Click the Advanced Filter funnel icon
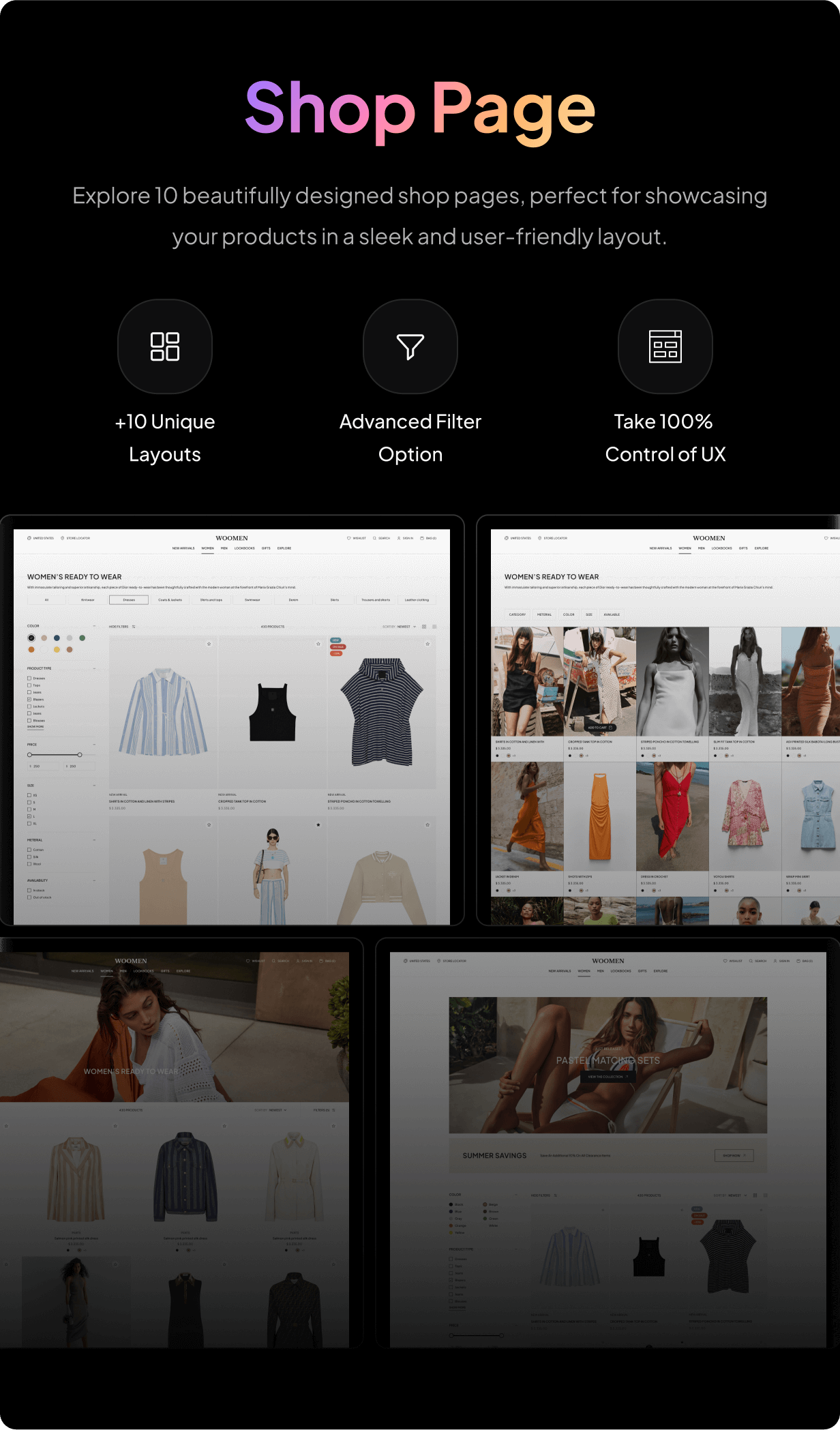840x1430 pixels. pyautogui.click(x=410, y=346)
